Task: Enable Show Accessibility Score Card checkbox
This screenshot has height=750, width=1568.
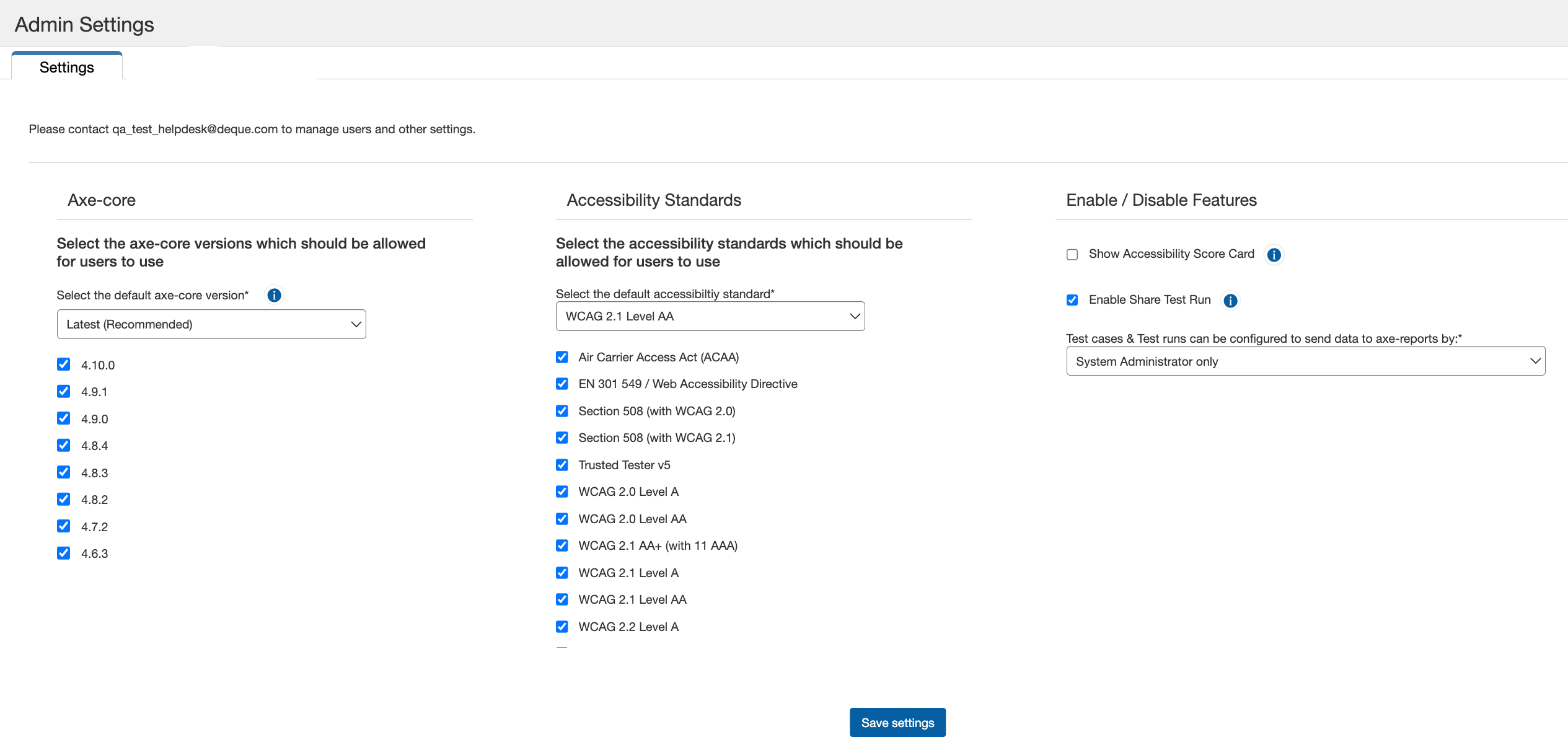Action: tap(1072, 255)
